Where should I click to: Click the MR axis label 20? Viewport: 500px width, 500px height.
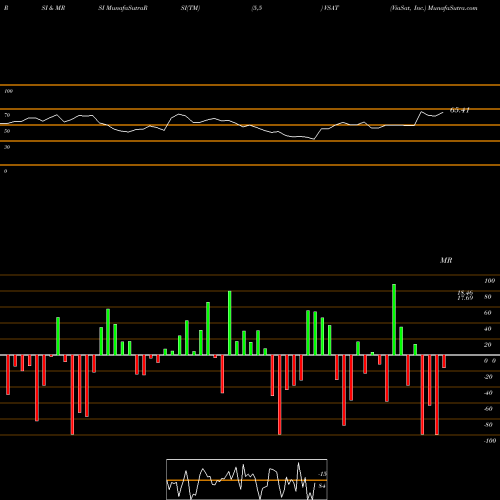(x=488, y=345)
